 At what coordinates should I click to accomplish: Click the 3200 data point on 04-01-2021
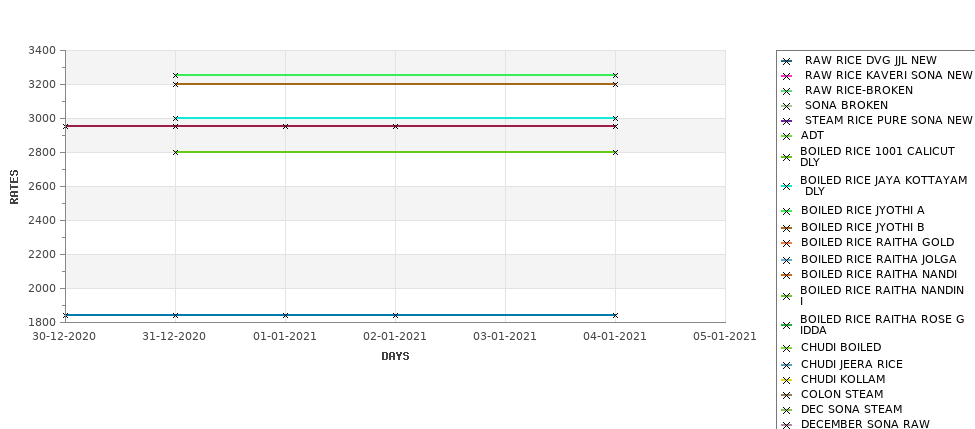(615, 84)
